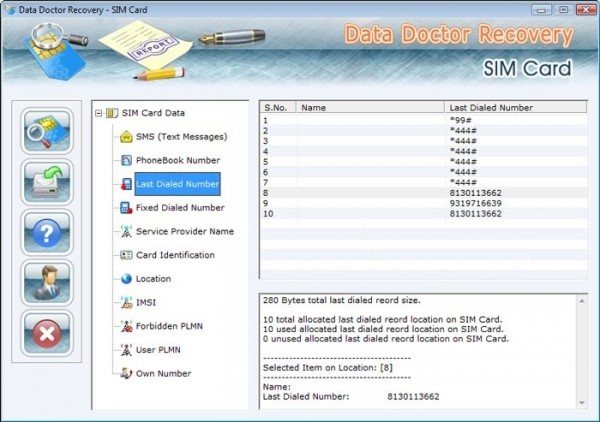Click 'Selected Item on Location: [8]' text
The width and height of the screenshot is (600, 422).
pyautogui.click(x=328, y=368)
